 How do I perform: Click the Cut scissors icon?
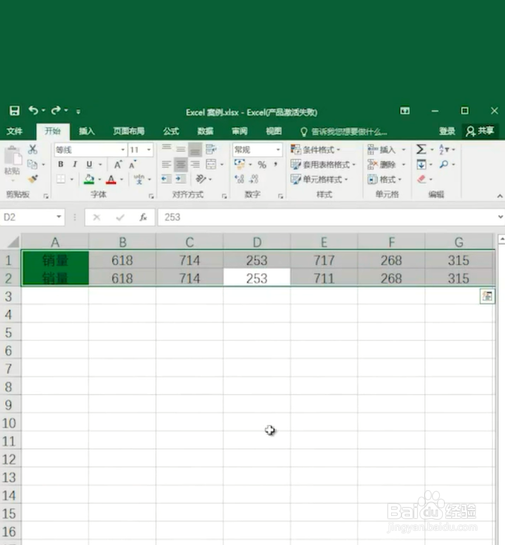(33, 149)
